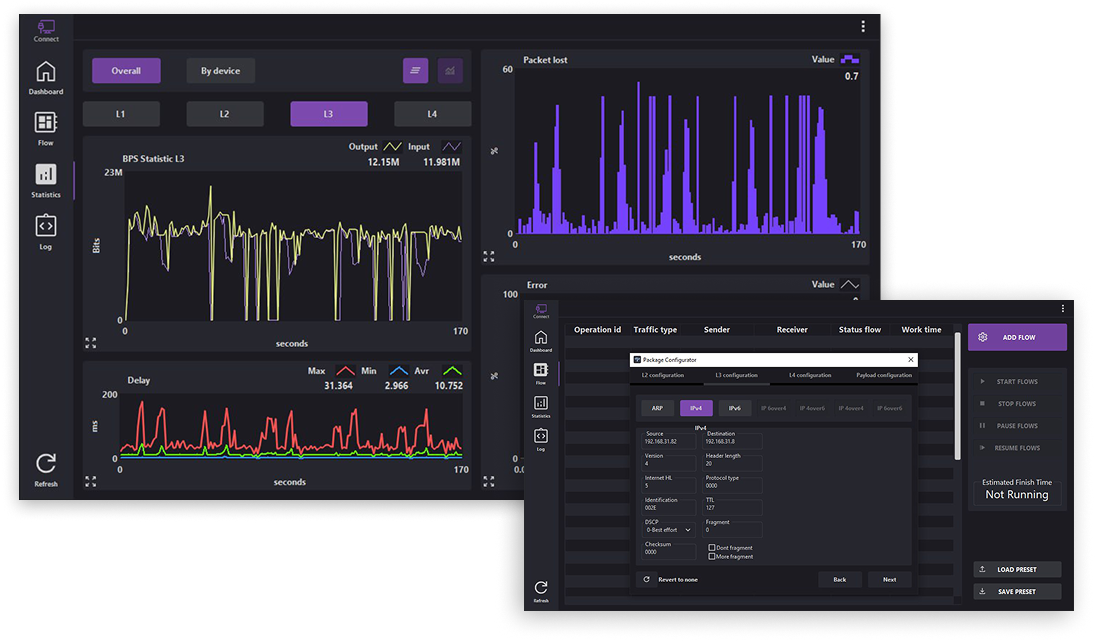1095x642 pixels.
Task: Click the TTL input field
Action: (733, 507)
